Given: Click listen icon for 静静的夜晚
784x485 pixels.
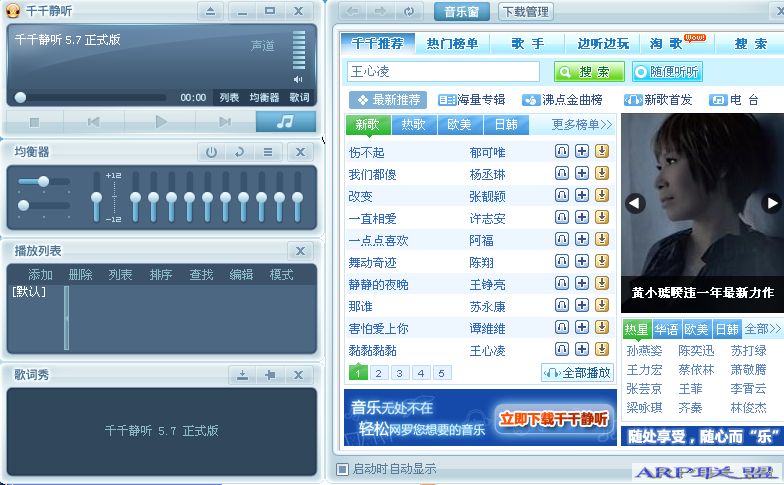Looking at the screenshot, I should click(562, 283).
